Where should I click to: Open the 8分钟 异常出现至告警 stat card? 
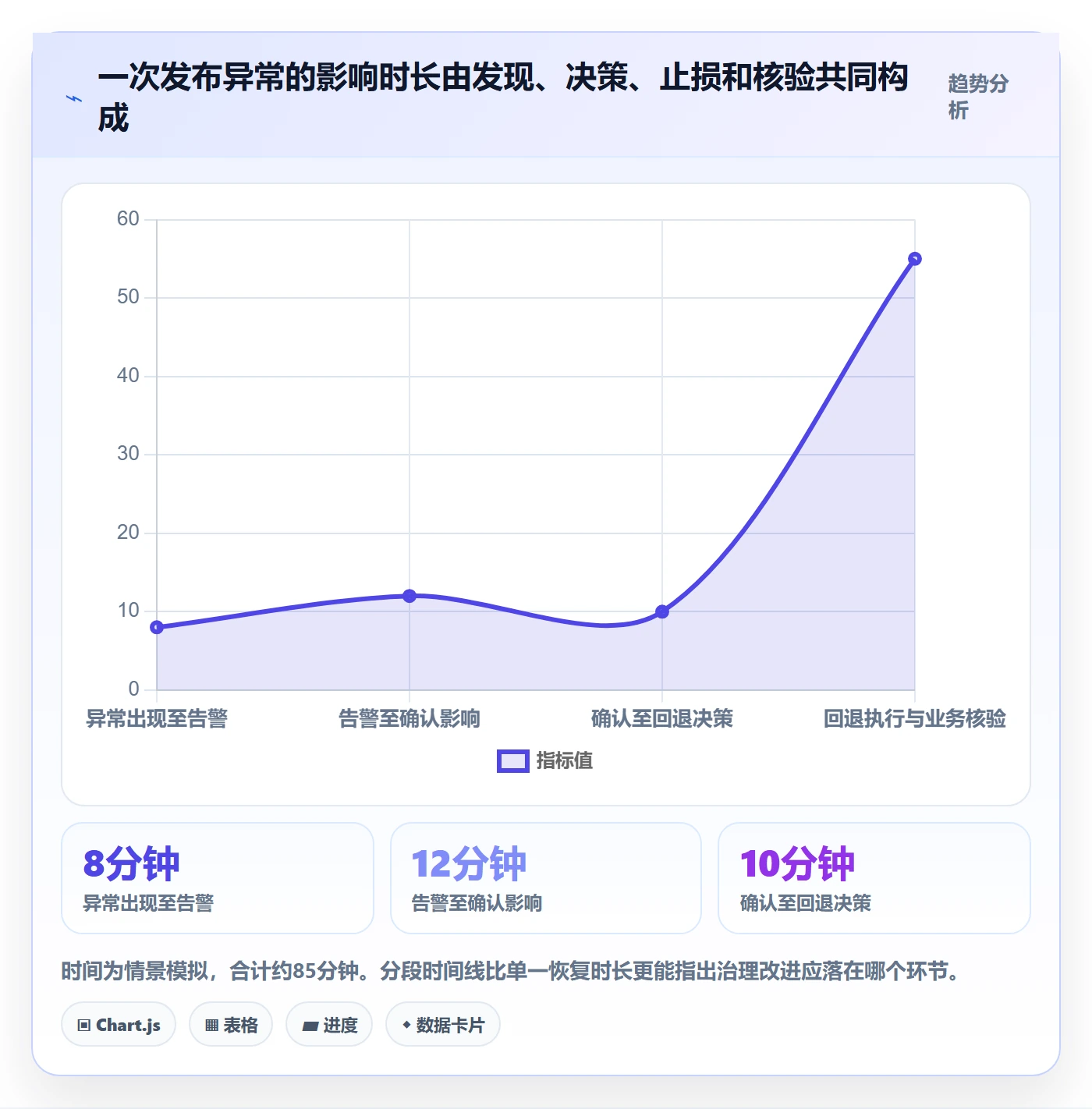(218, 878)
